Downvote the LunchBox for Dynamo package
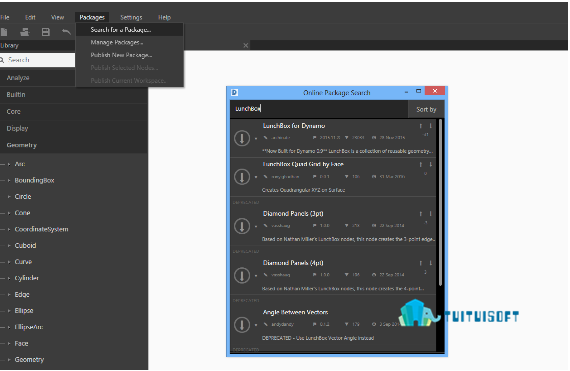The width and height of the screenshot is (570, 371). coord(430,126)
